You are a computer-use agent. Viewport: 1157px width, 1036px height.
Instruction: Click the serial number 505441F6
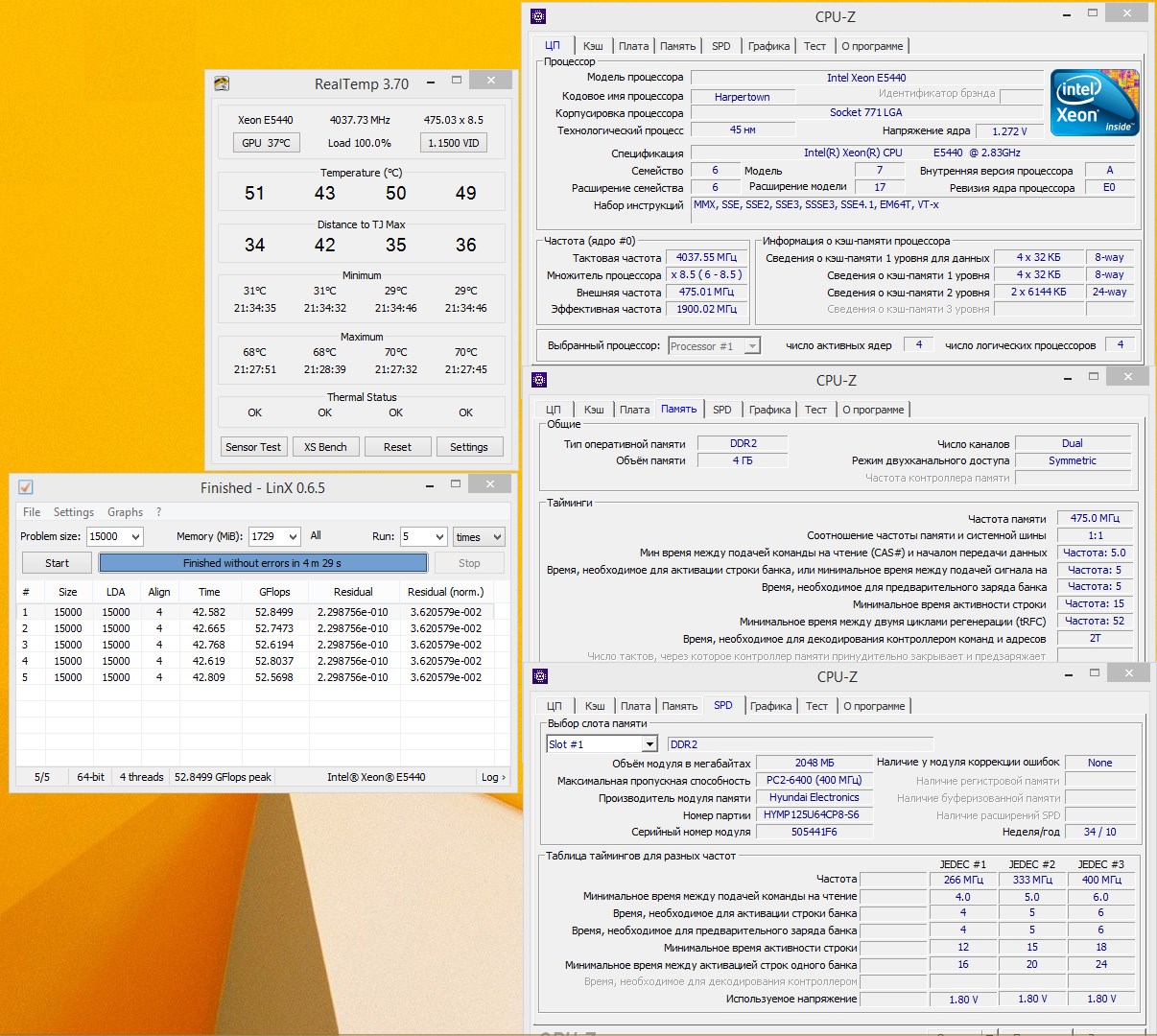[x=814, y=832]
